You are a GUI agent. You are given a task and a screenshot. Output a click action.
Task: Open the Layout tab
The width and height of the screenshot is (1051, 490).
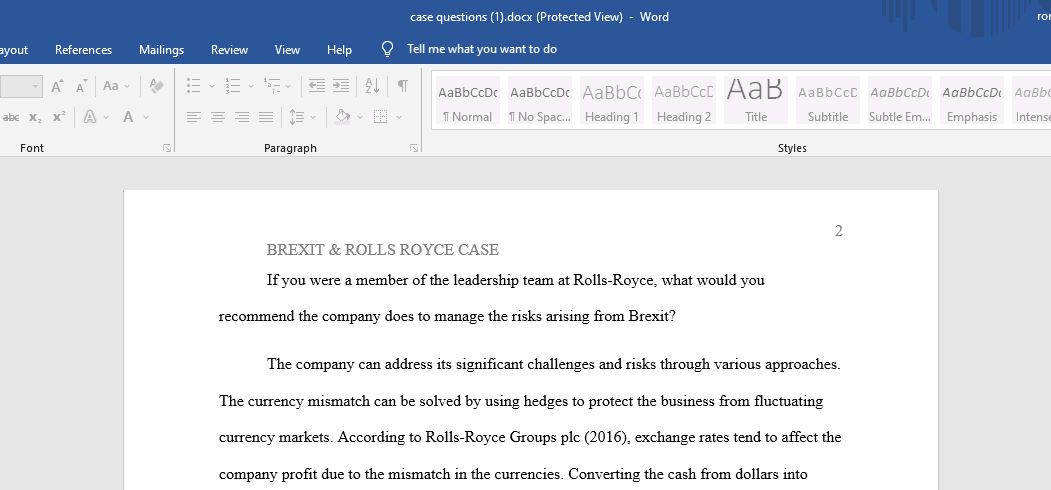(13, 50)
